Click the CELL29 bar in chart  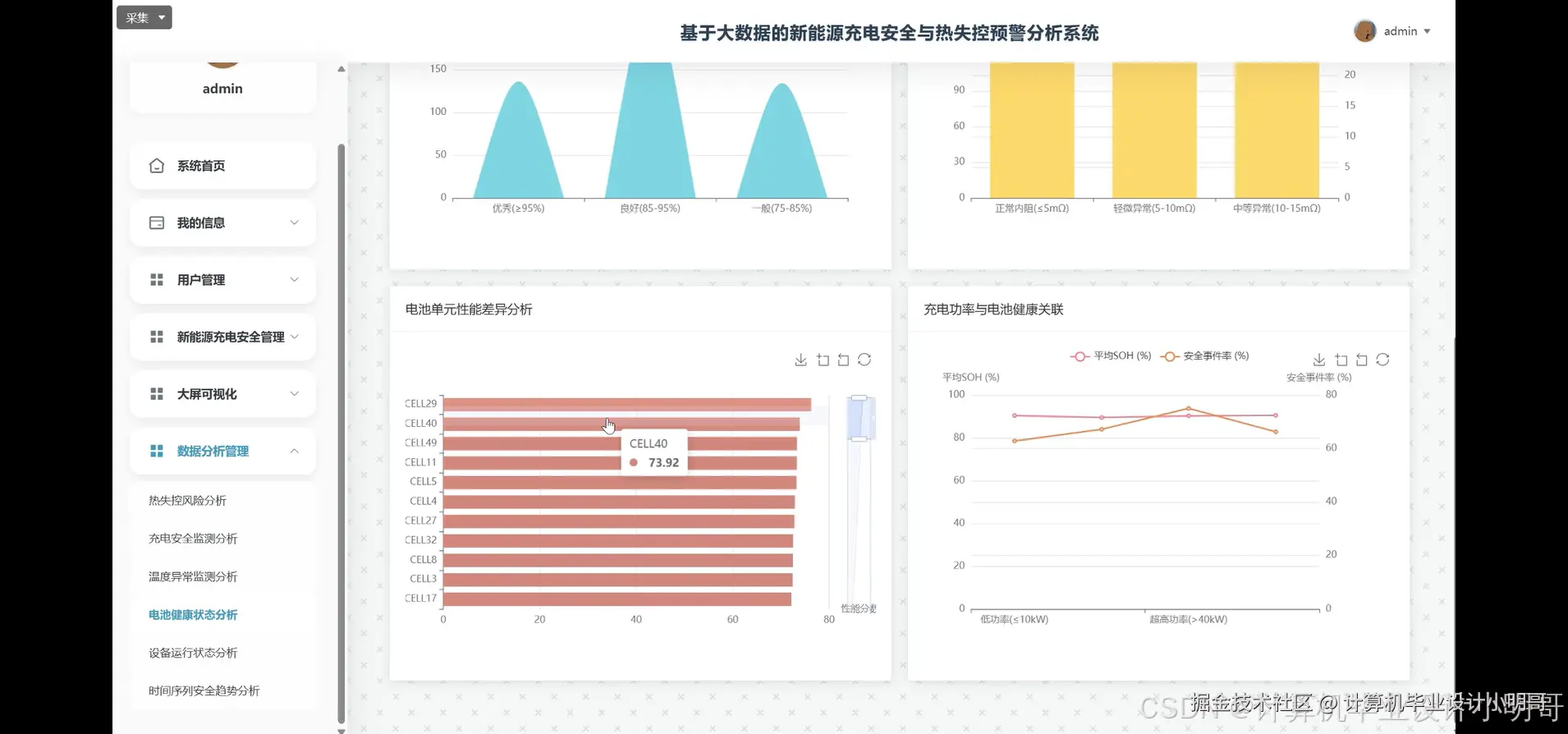click(x=627, y=404)
